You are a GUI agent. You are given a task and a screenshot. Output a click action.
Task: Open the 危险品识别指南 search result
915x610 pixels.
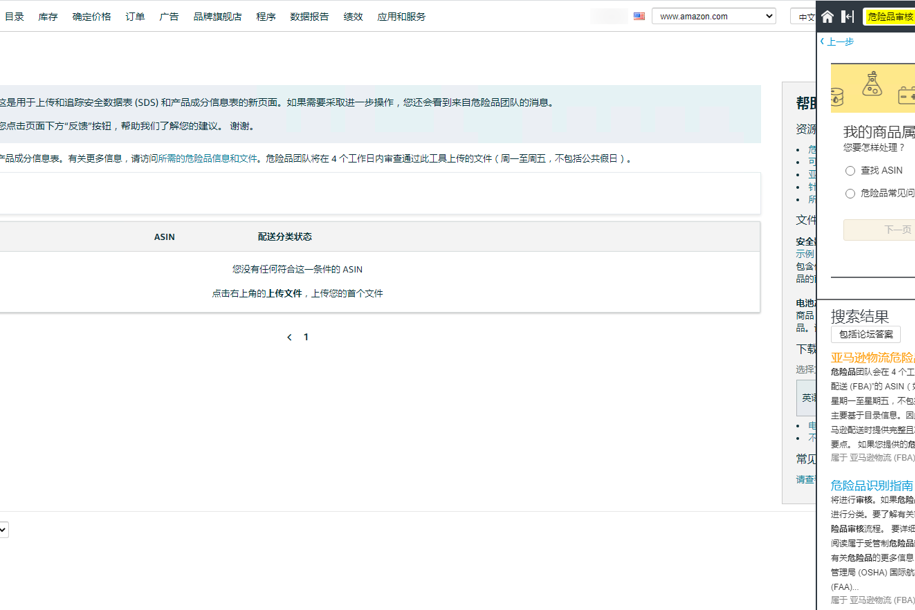click(x=872, y=485)
